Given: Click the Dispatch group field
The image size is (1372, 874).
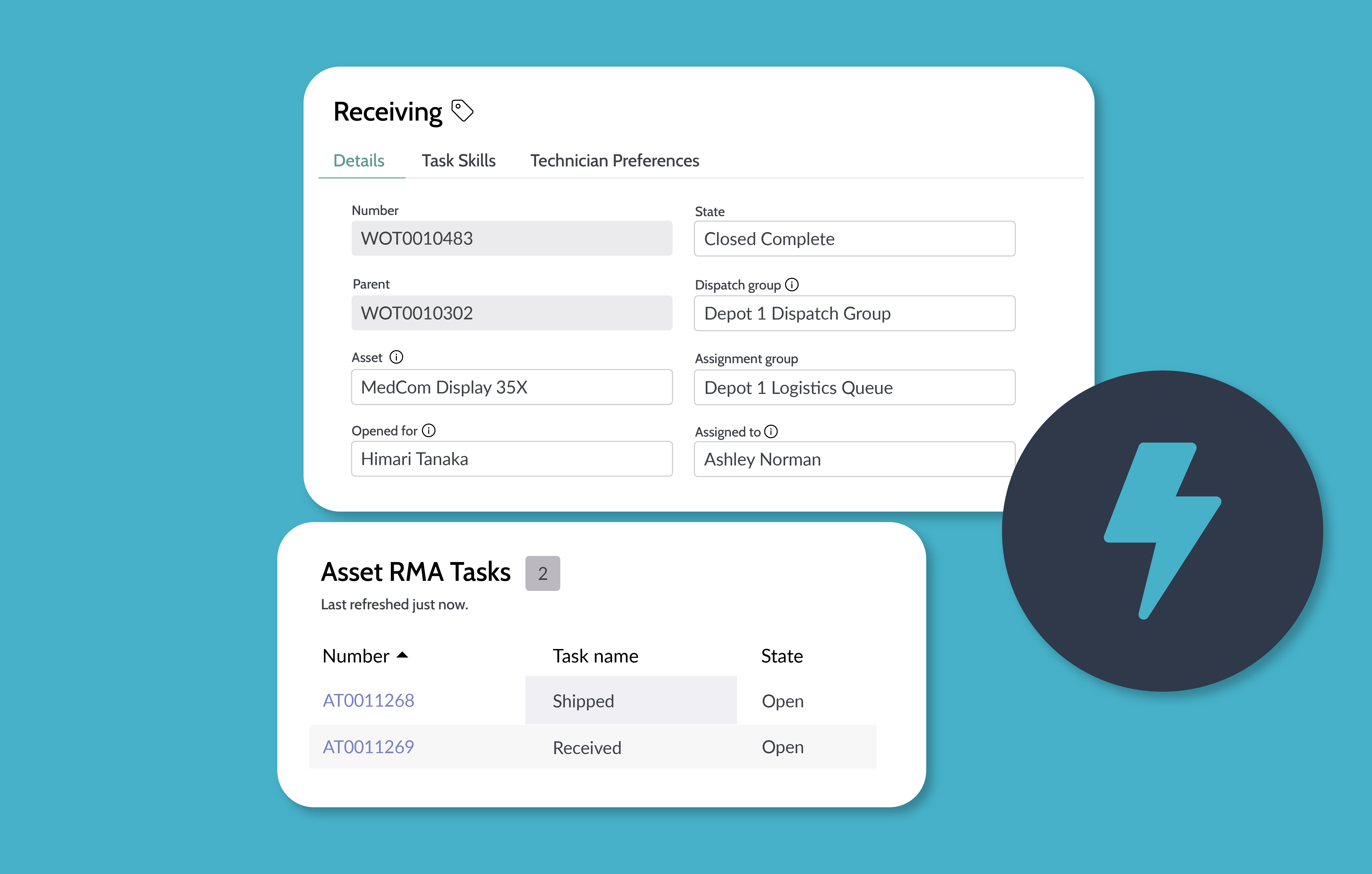Looking at the screenshot, I should [x=854, y=313].
